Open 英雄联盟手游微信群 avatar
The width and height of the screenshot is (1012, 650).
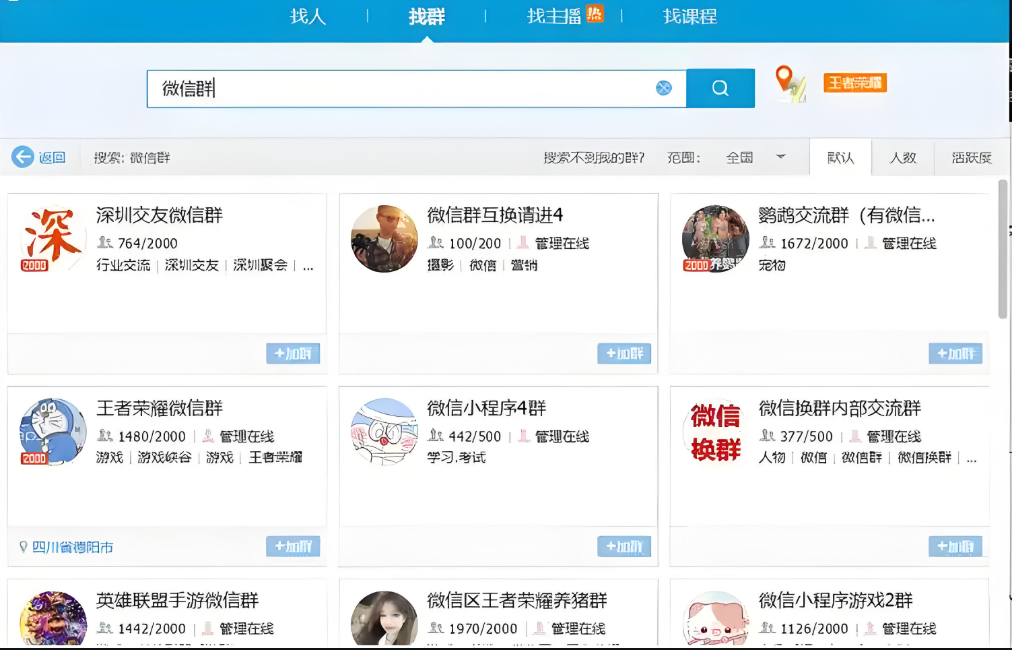53,618
